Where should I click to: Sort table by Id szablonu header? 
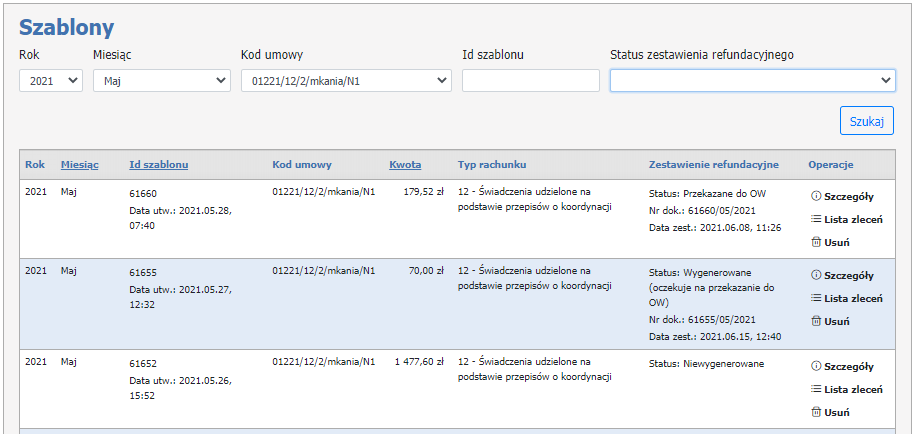point(158,165)
